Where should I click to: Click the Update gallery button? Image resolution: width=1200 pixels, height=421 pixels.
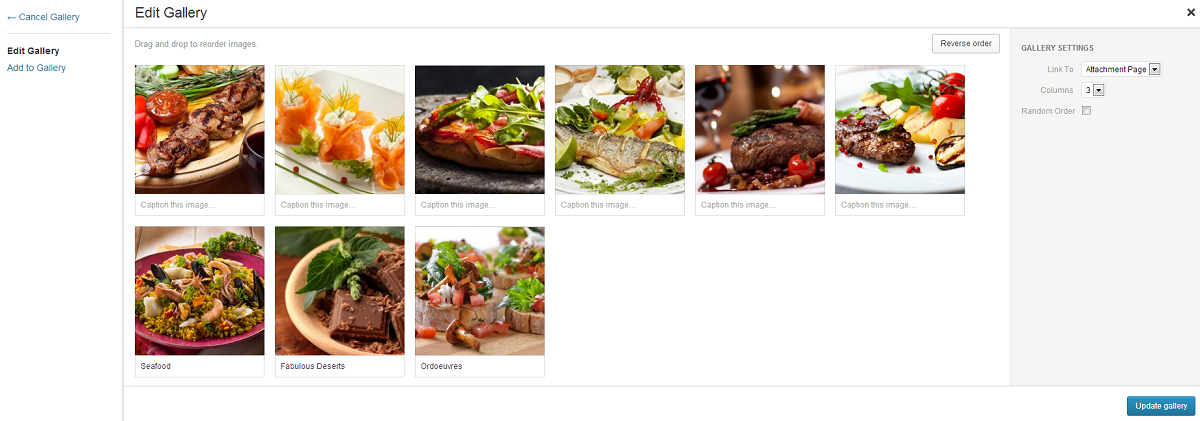(x=1161, y=406)
